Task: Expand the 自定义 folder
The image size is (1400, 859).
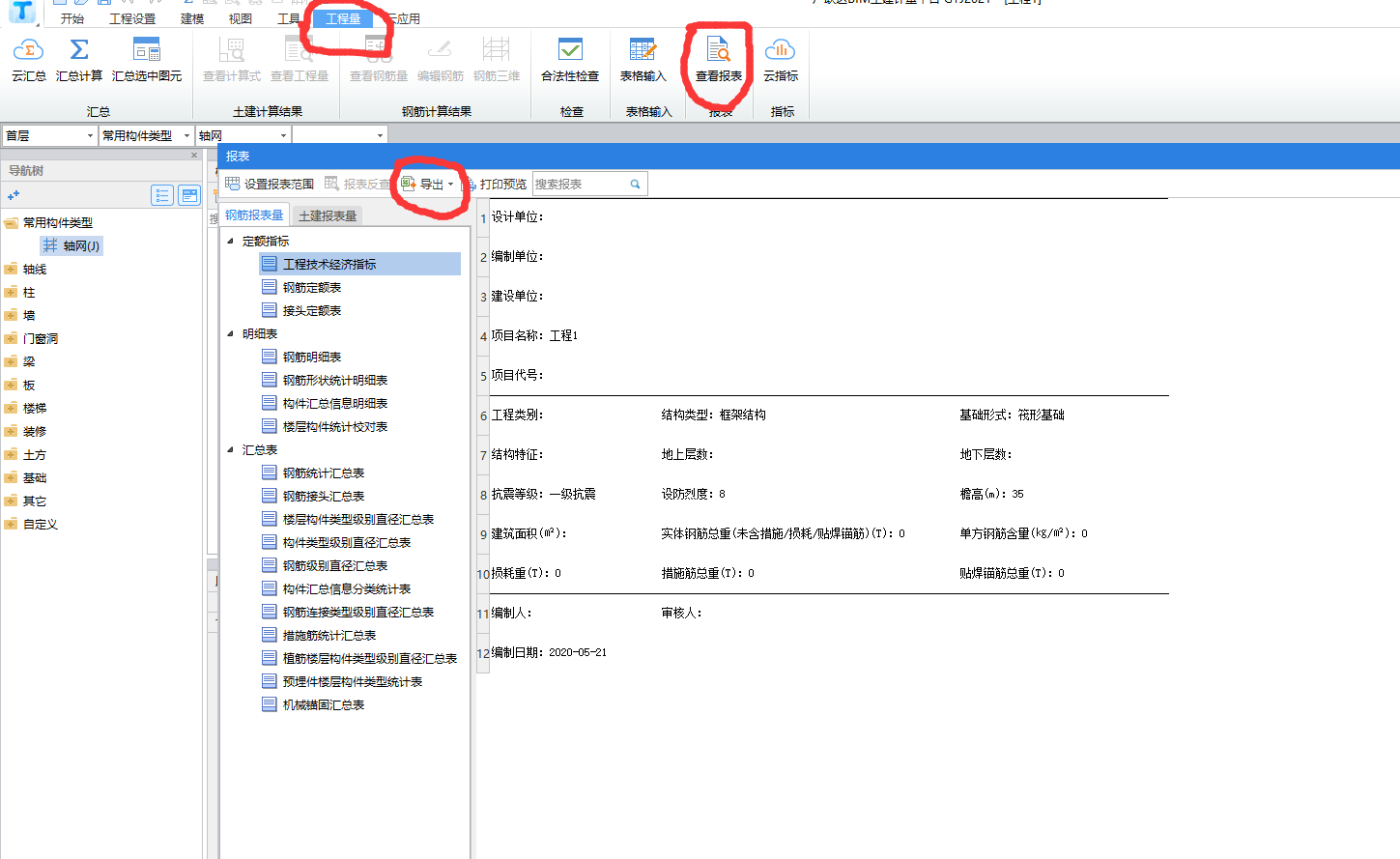Action: pyautogui.click(x=11, y=524)
